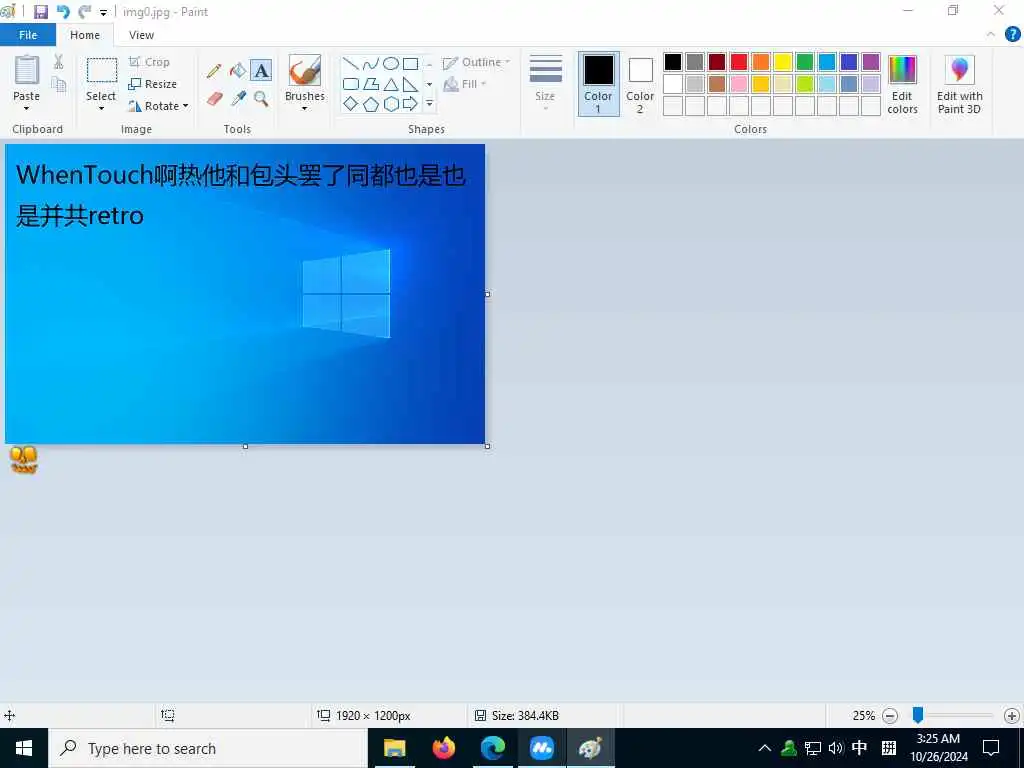Screen dimensions: 1024x768
Task: Open the shape Fill dropdown
Action: point(465,84)
